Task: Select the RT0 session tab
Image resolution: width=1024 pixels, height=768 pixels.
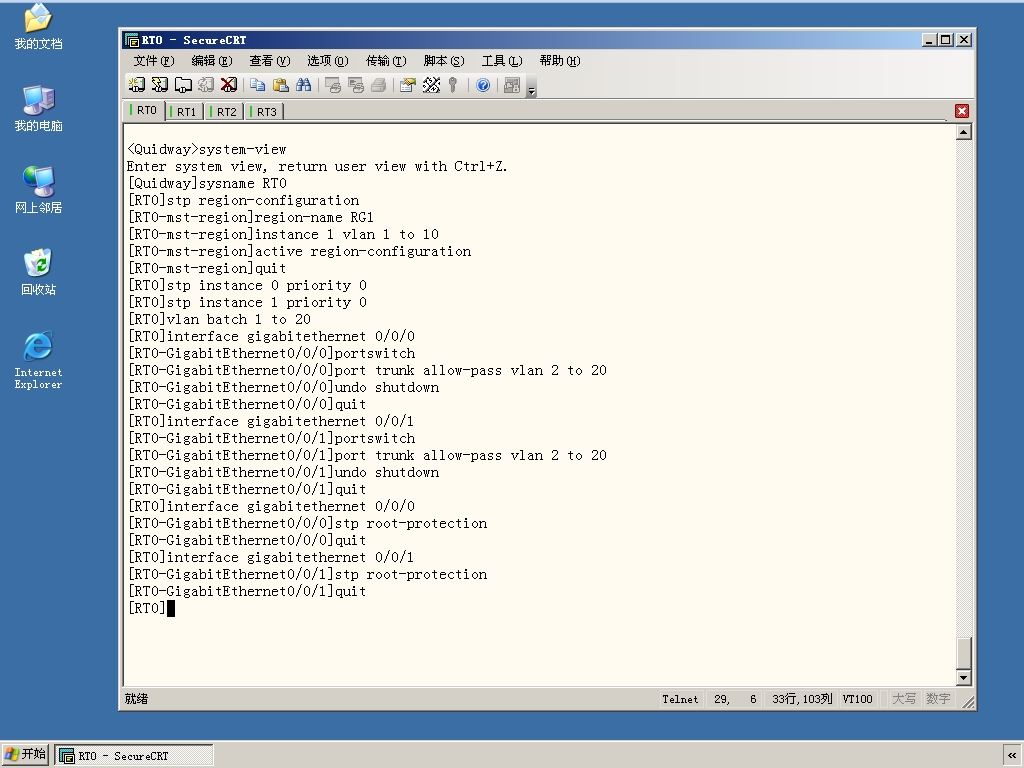Action: pos(144,110)
